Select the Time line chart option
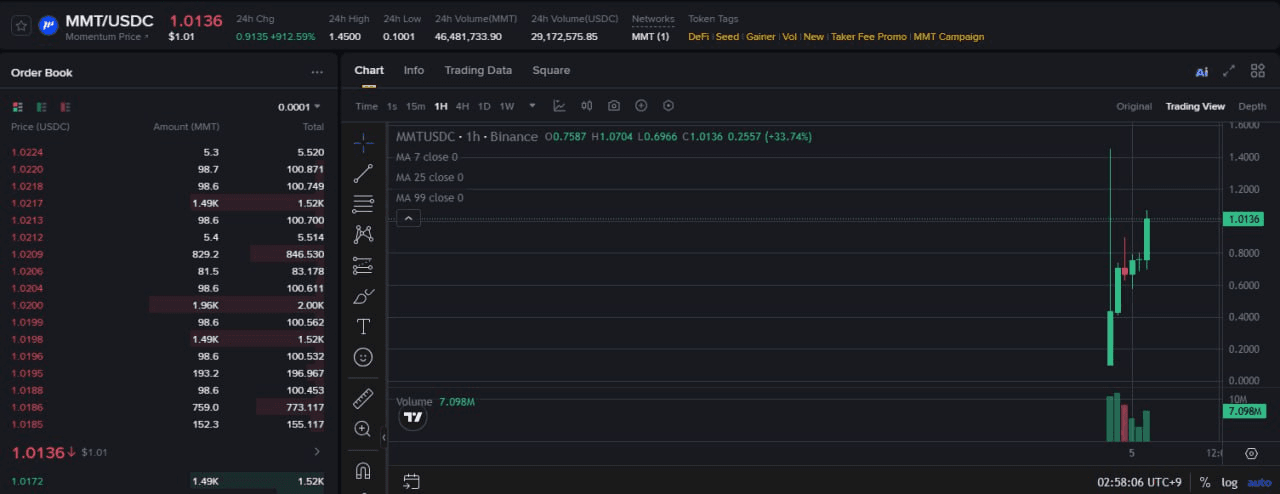 367,106
